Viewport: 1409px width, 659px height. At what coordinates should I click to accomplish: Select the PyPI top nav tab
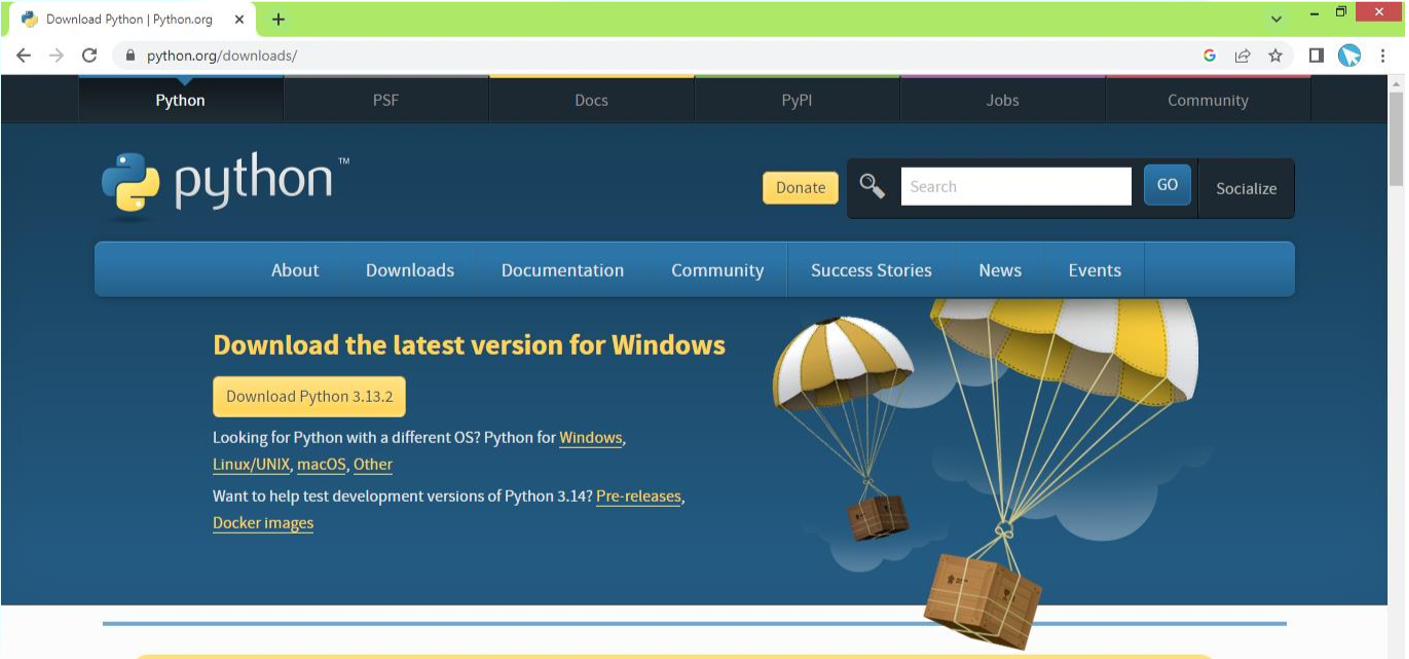click(797, 100)
